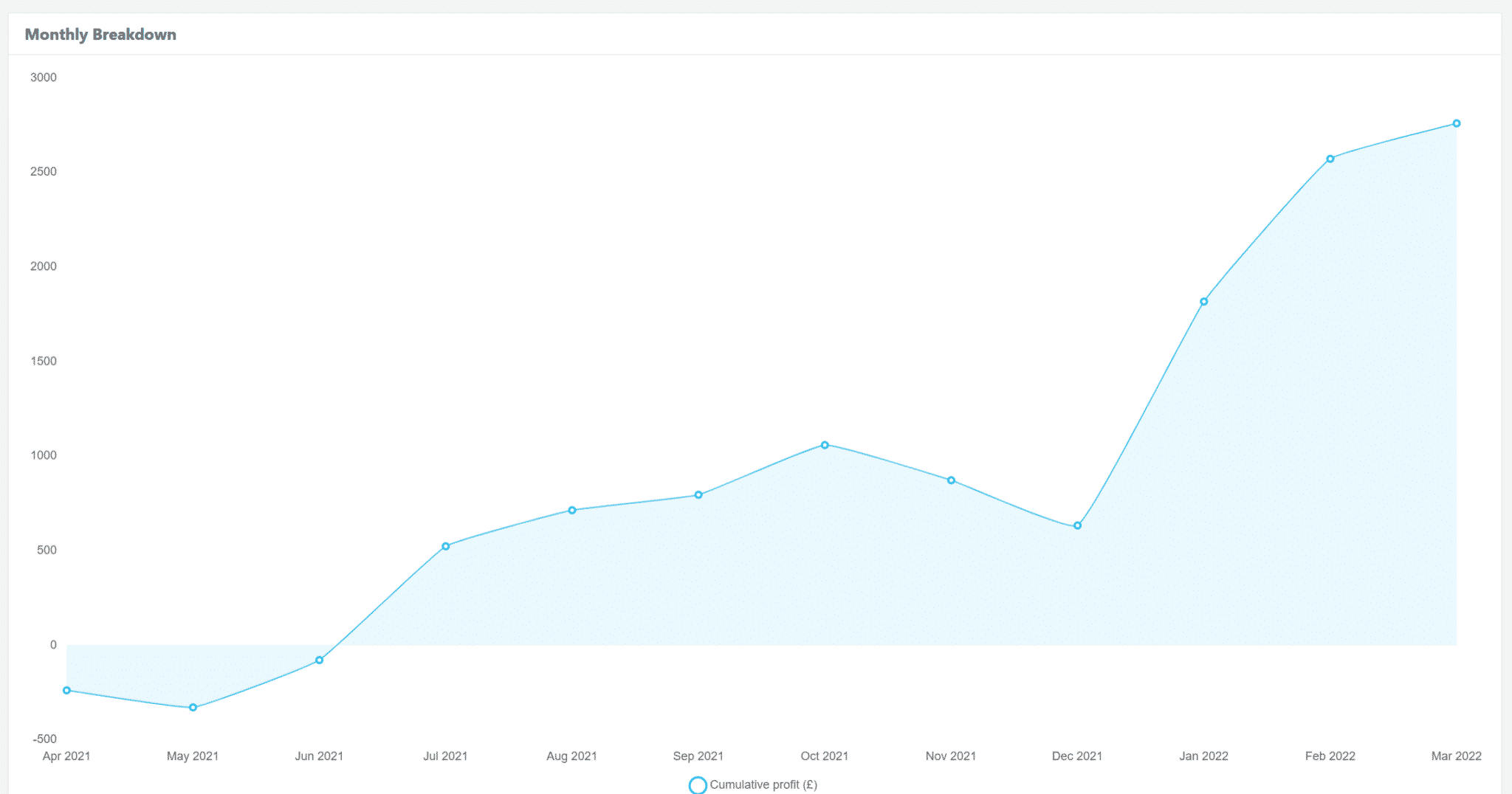Select the Aug 2021 data point

pyautogui.click(x=572, y=511)
